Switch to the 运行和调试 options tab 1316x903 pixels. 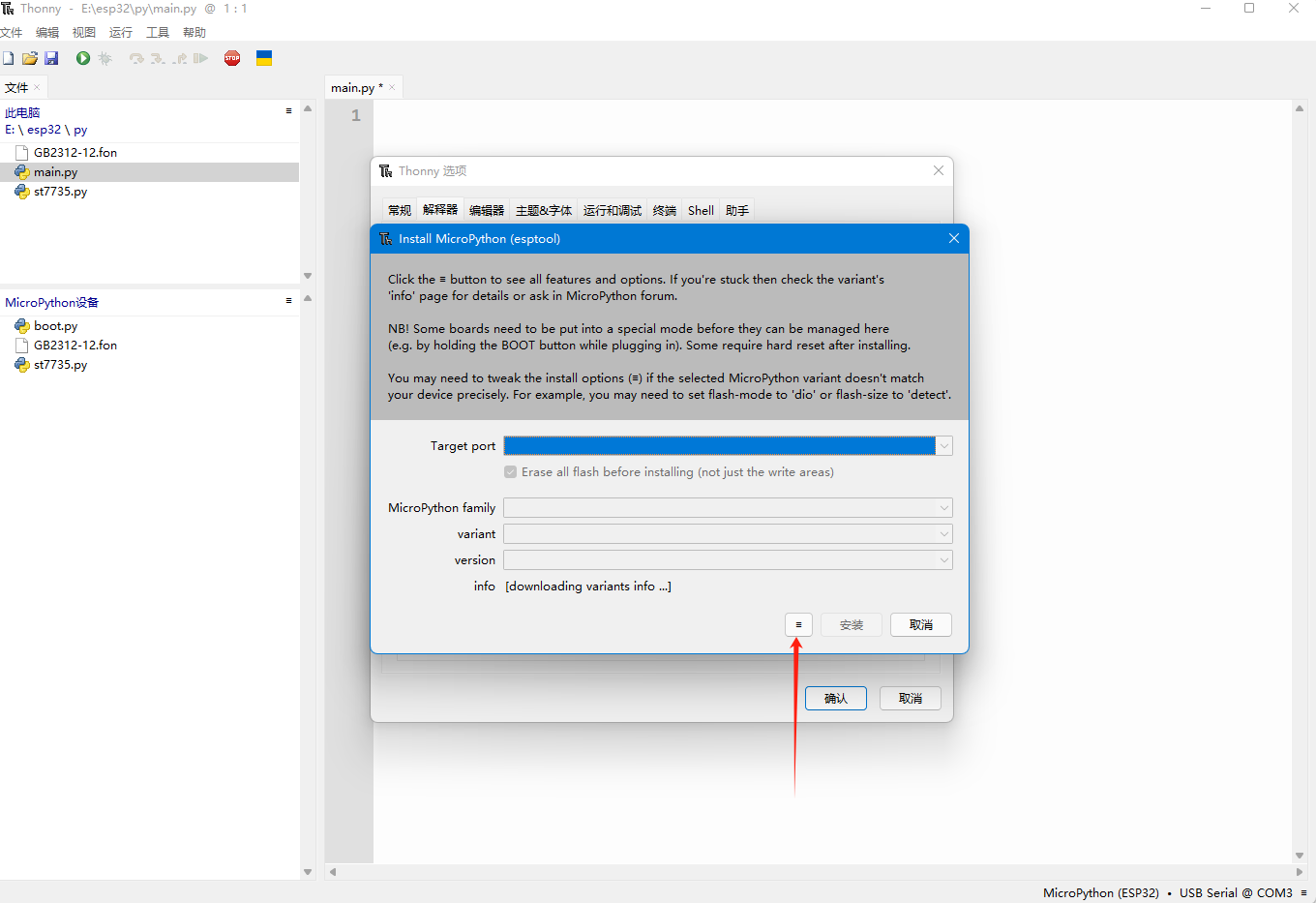(x=613, y=210)
